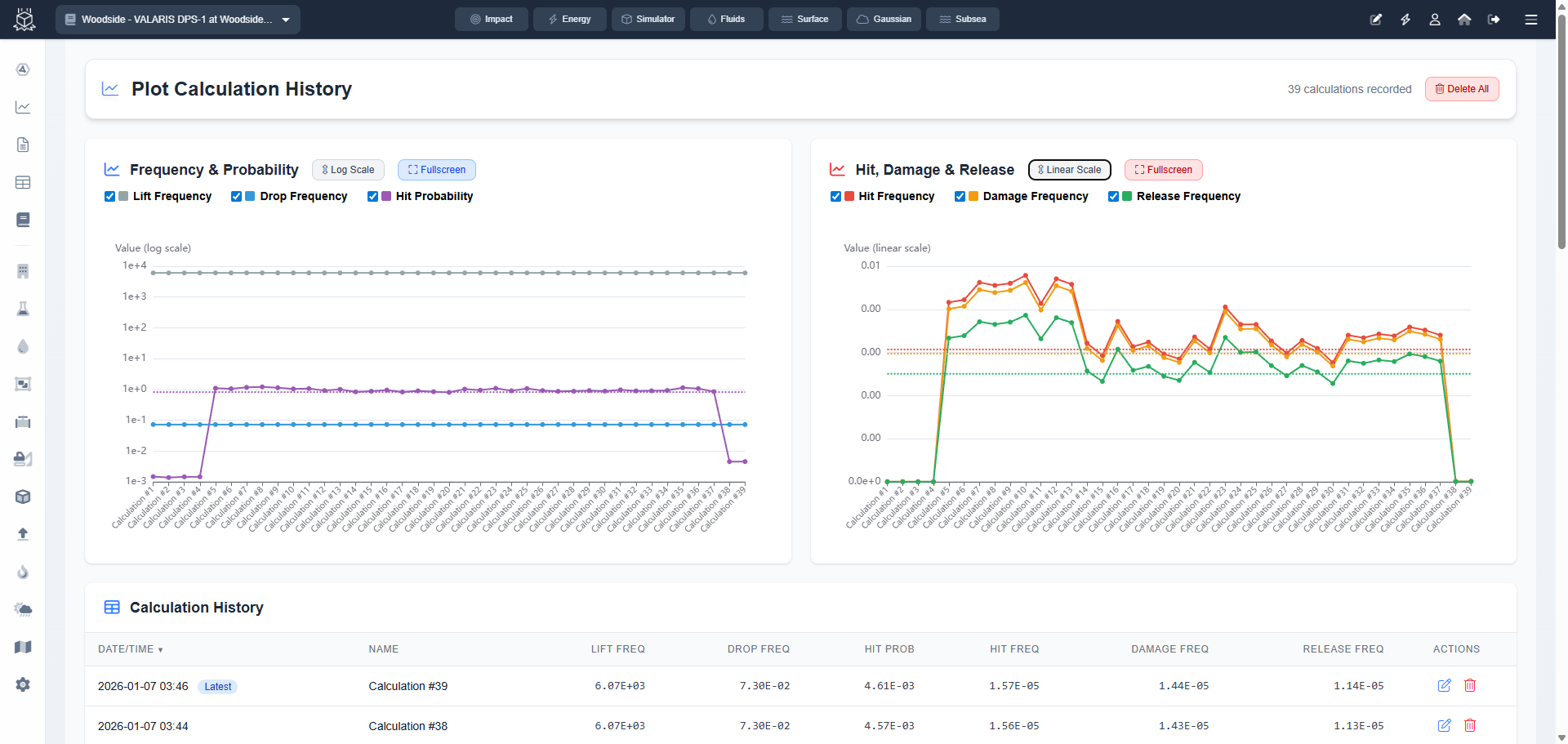Open the hamburger menu in the top bar

click(x=1531, y=20)
